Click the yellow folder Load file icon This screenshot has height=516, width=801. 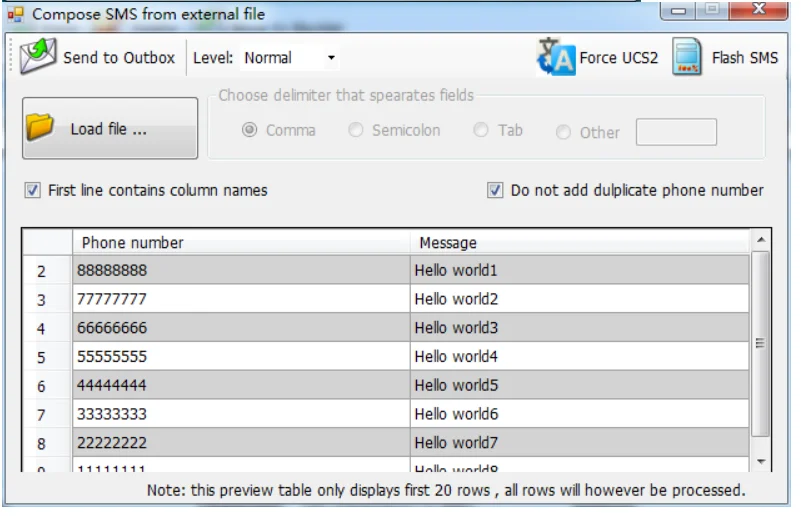[x=40, y=127]
